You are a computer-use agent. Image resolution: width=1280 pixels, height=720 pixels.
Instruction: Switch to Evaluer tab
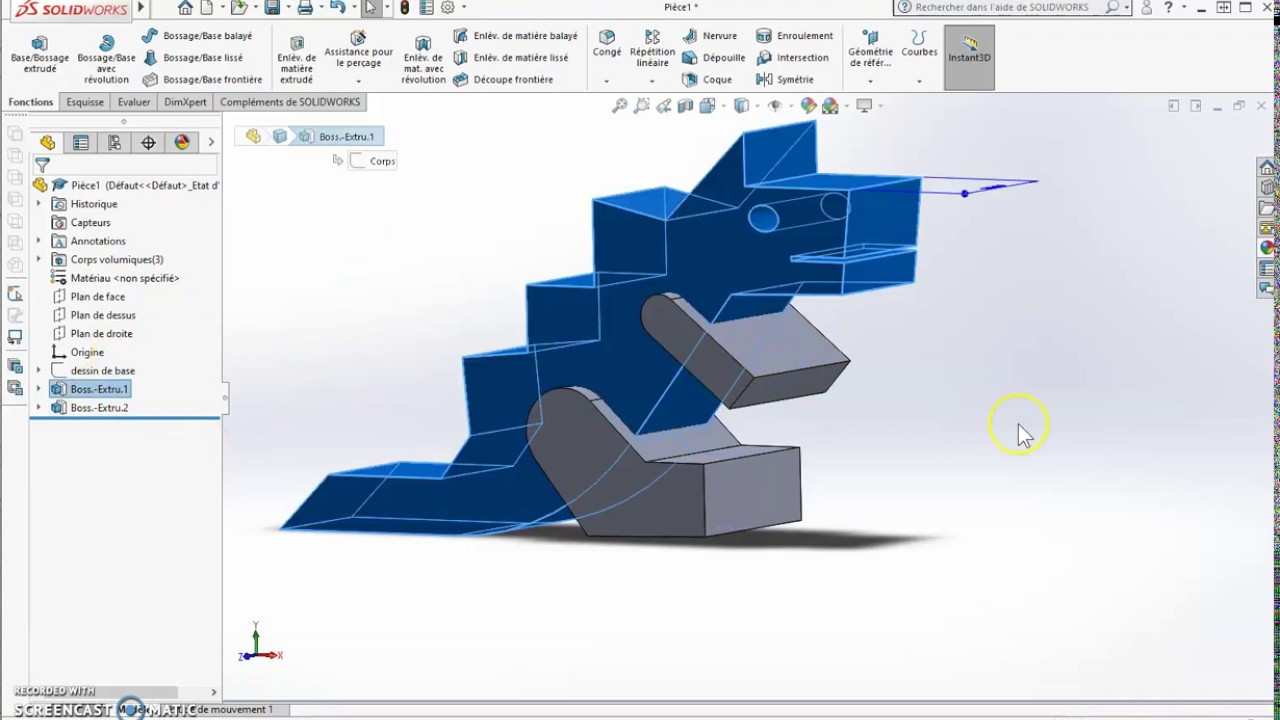[x=134, y=102]
